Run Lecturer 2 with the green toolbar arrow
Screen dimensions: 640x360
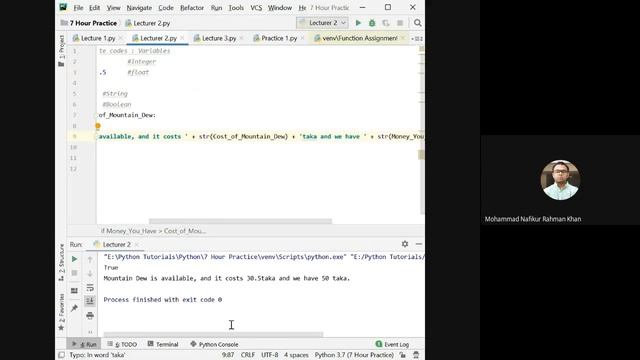tap(358, 23)
